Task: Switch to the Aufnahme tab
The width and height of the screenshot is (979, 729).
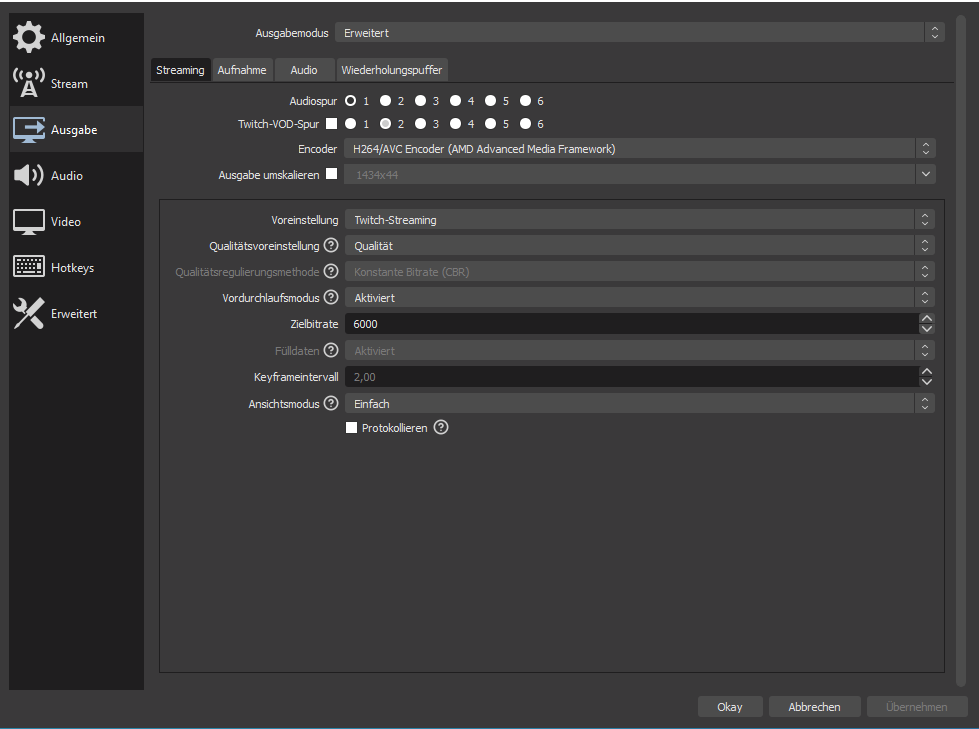Action: (242, 70)
